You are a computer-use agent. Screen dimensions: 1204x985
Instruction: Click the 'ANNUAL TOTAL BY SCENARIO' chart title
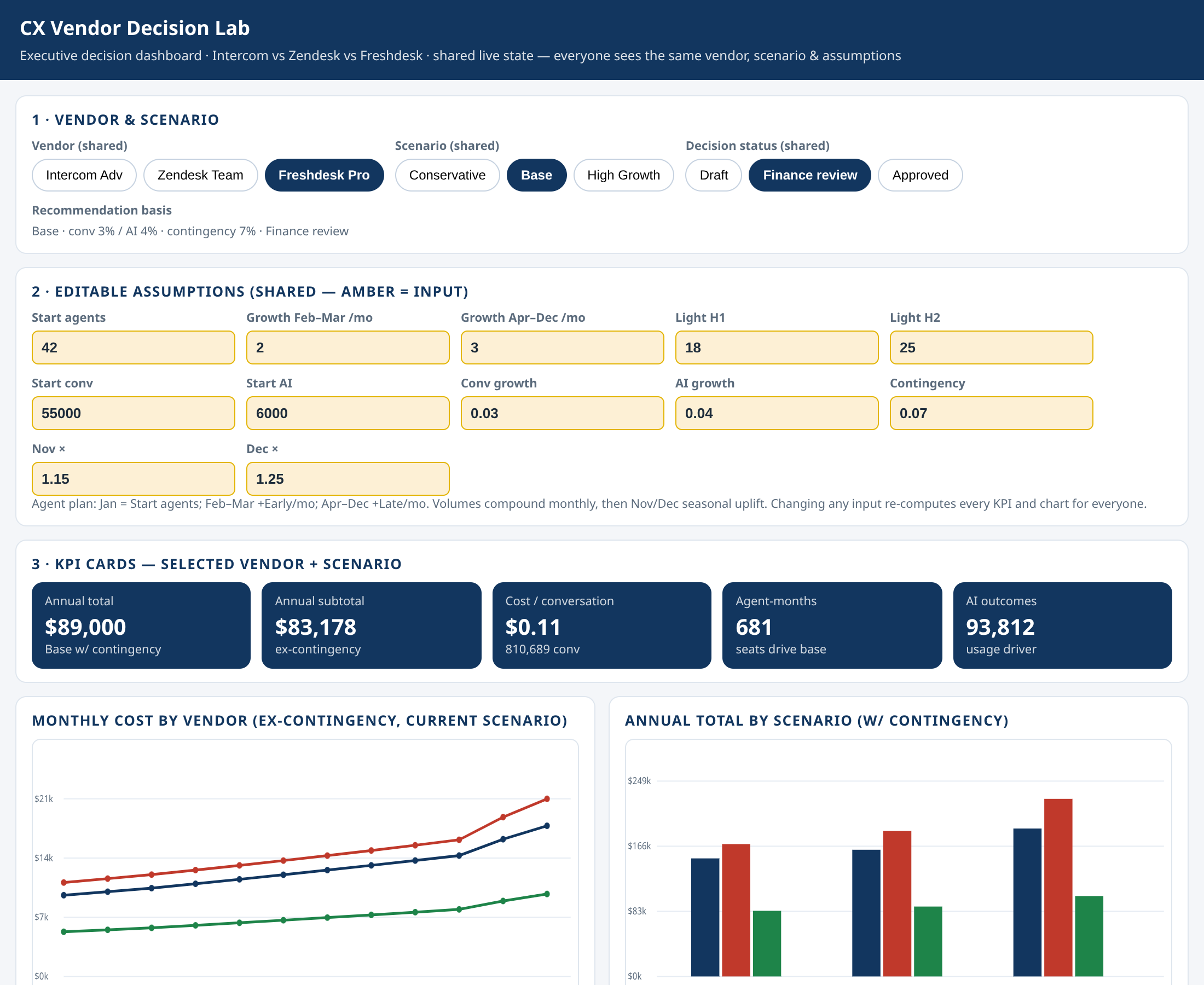click(817, 721)
